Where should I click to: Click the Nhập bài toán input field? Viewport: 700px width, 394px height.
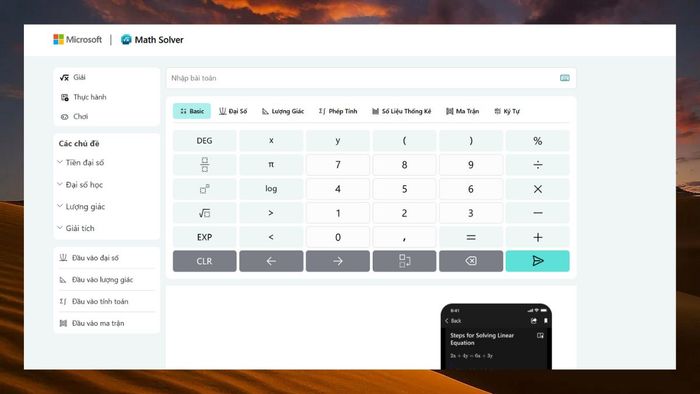pos(371,78)
